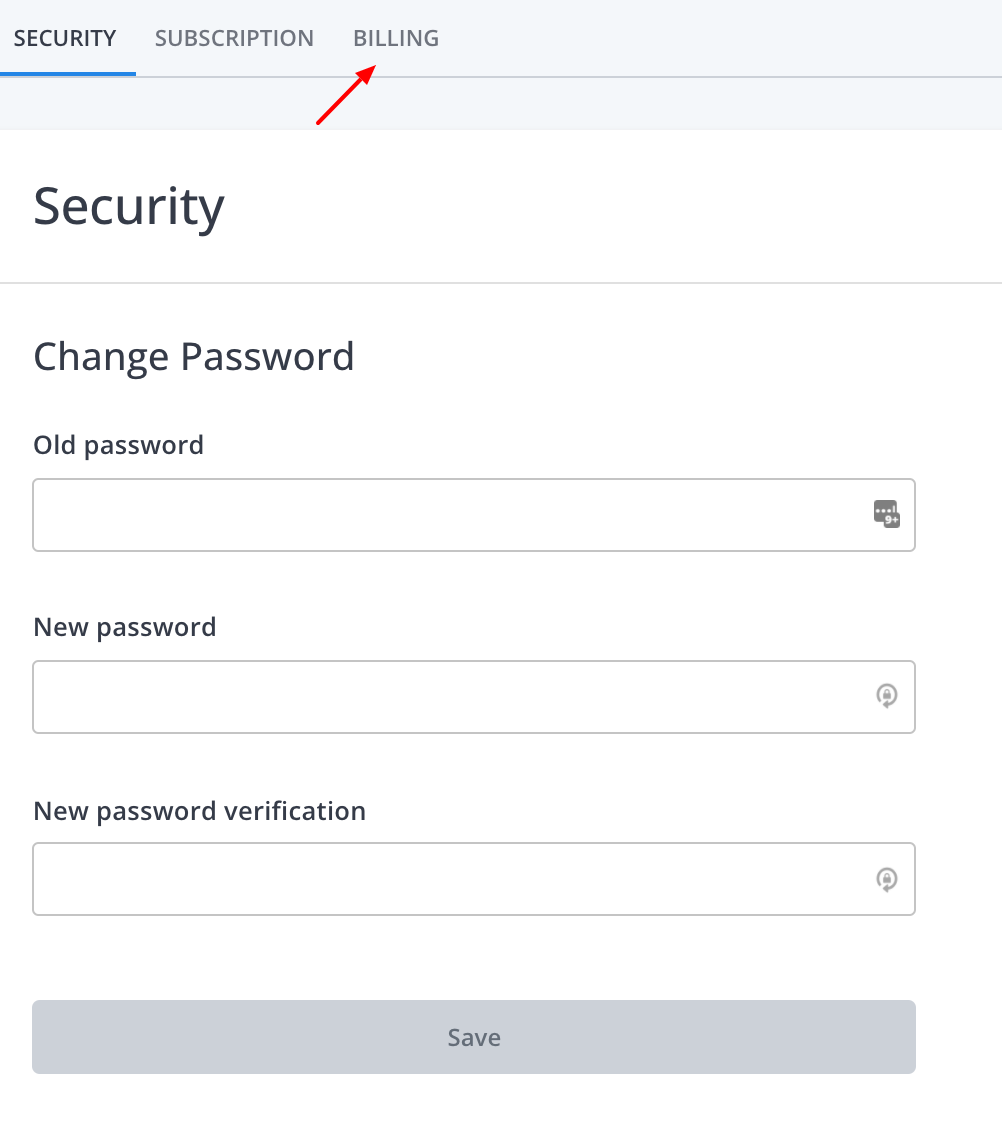Image resolution: width=1002 pixels, height=1122 pixels.
Task: Click the "Change Password" section heading
Action: 194,356
